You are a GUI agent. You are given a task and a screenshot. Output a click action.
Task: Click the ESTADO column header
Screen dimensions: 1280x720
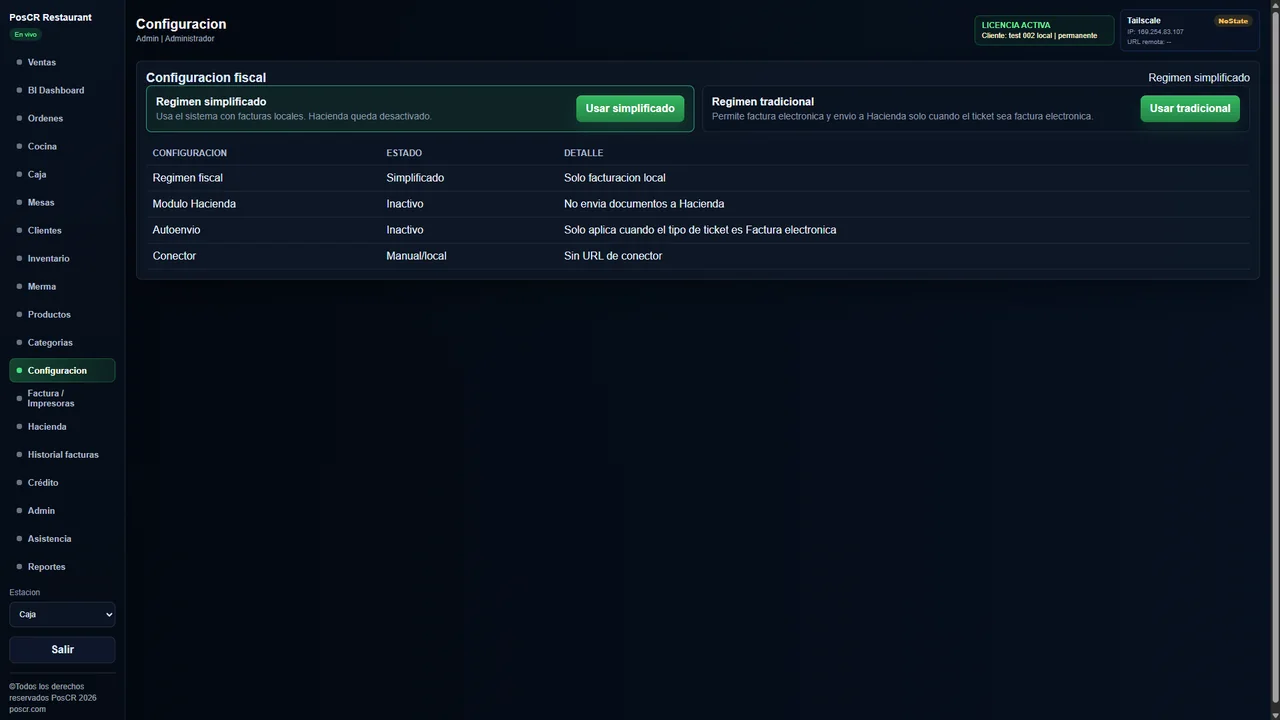pos(404,153)
